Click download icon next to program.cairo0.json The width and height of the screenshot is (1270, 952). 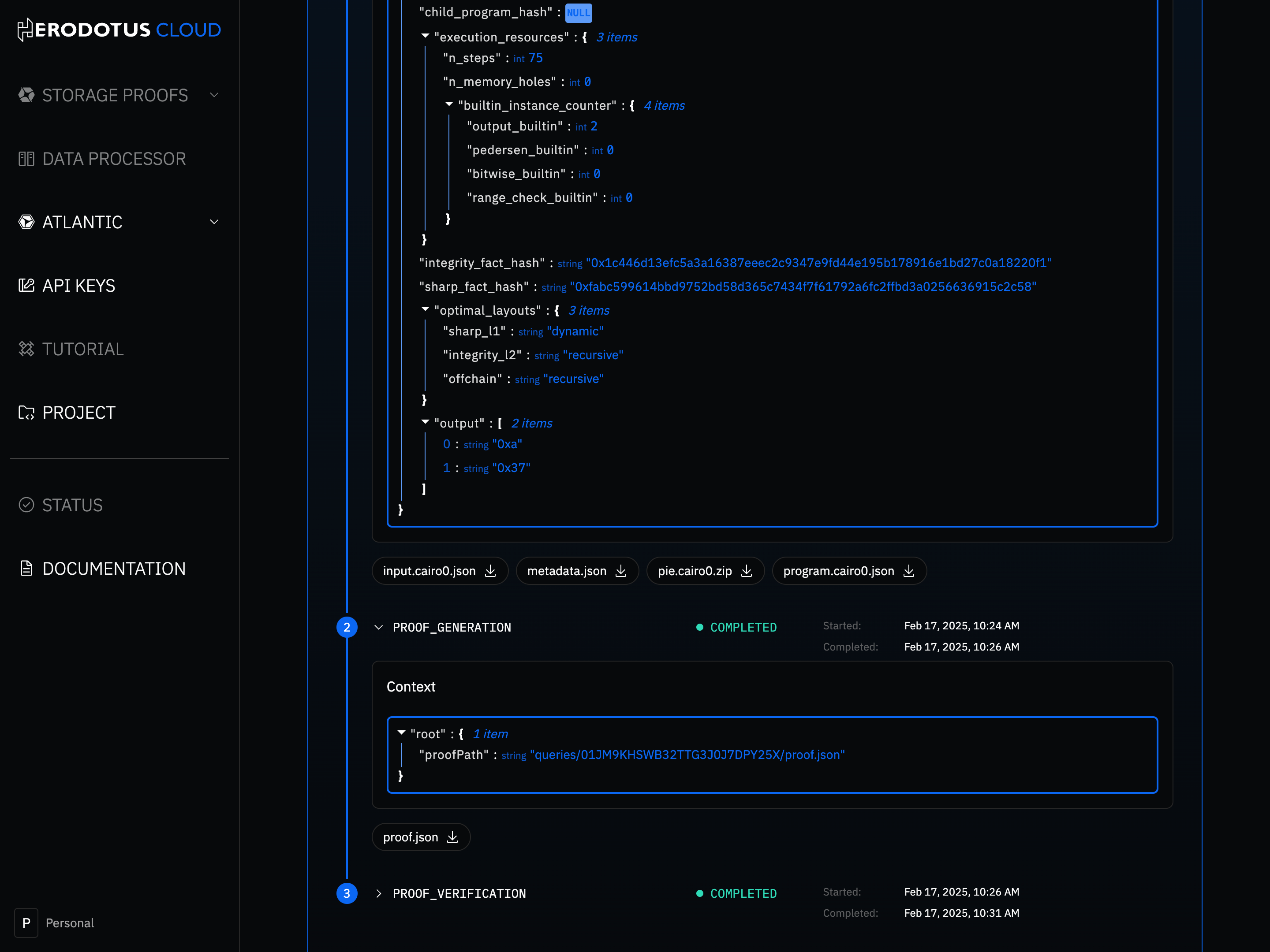click(909, 571)
